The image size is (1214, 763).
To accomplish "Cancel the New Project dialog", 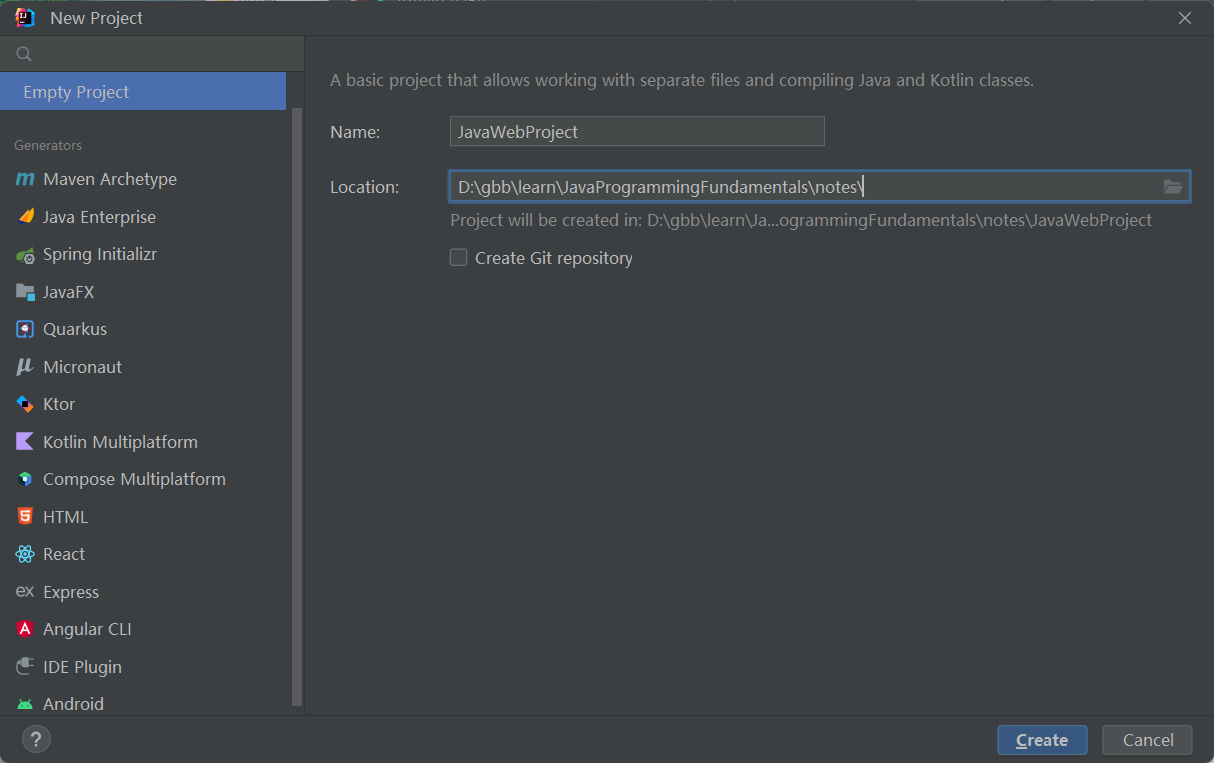I will point(1147,740).
